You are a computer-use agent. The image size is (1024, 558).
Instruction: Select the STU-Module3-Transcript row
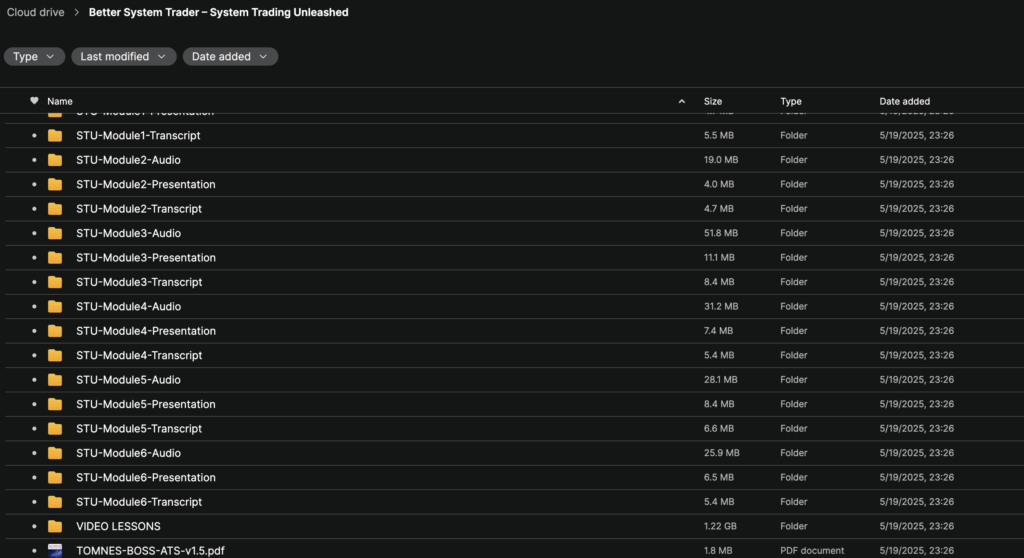[515, 282]
